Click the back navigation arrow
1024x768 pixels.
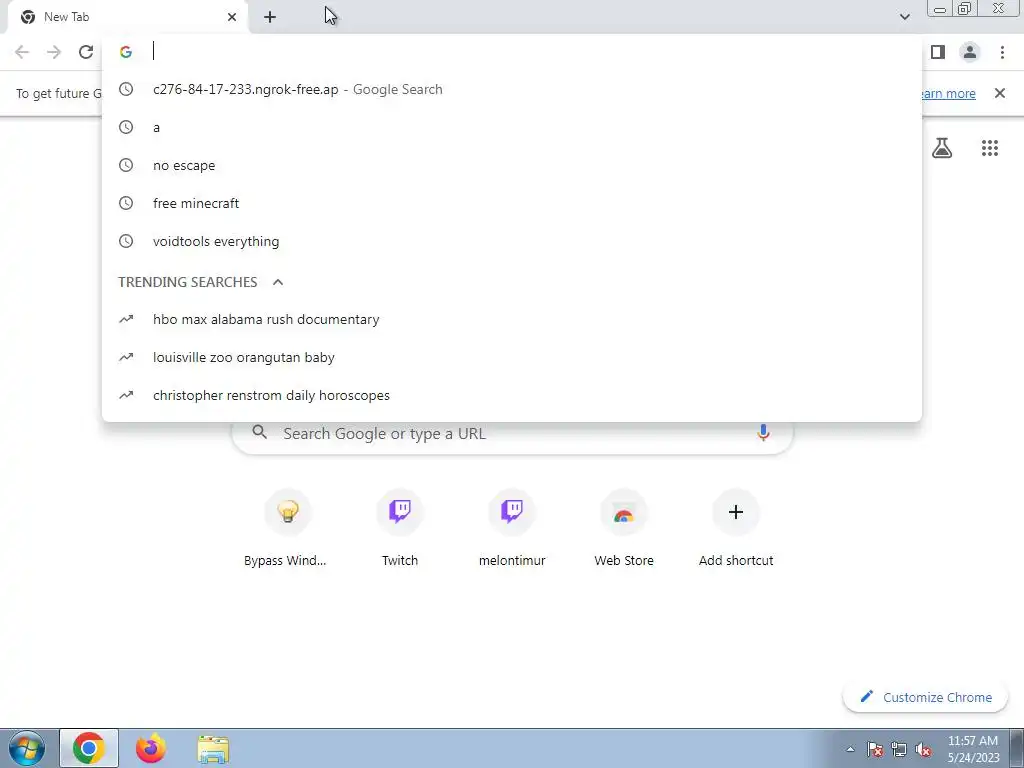(22, 52)
